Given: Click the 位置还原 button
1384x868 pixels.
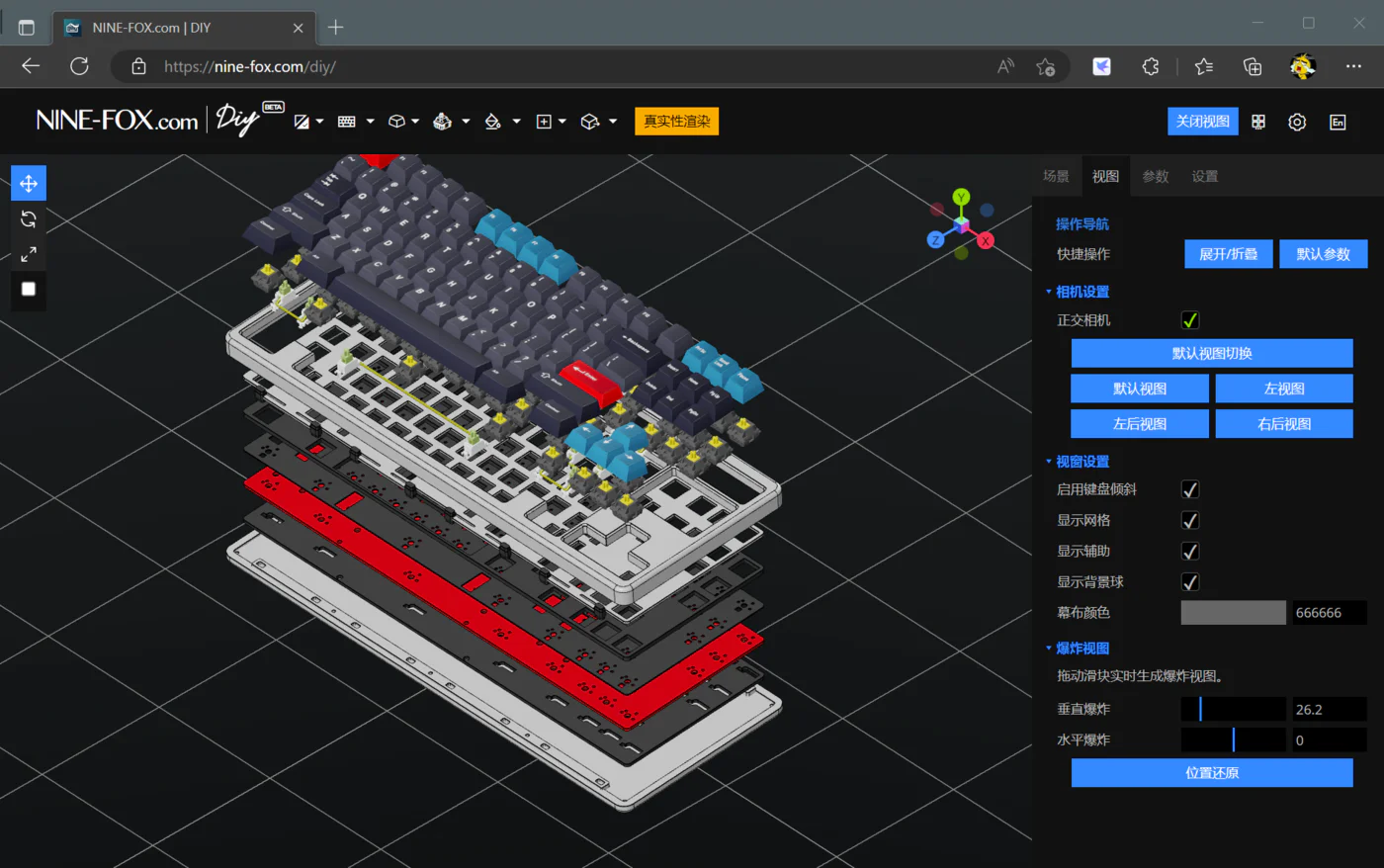Looking at the screenshot, I should point(1212,773).
